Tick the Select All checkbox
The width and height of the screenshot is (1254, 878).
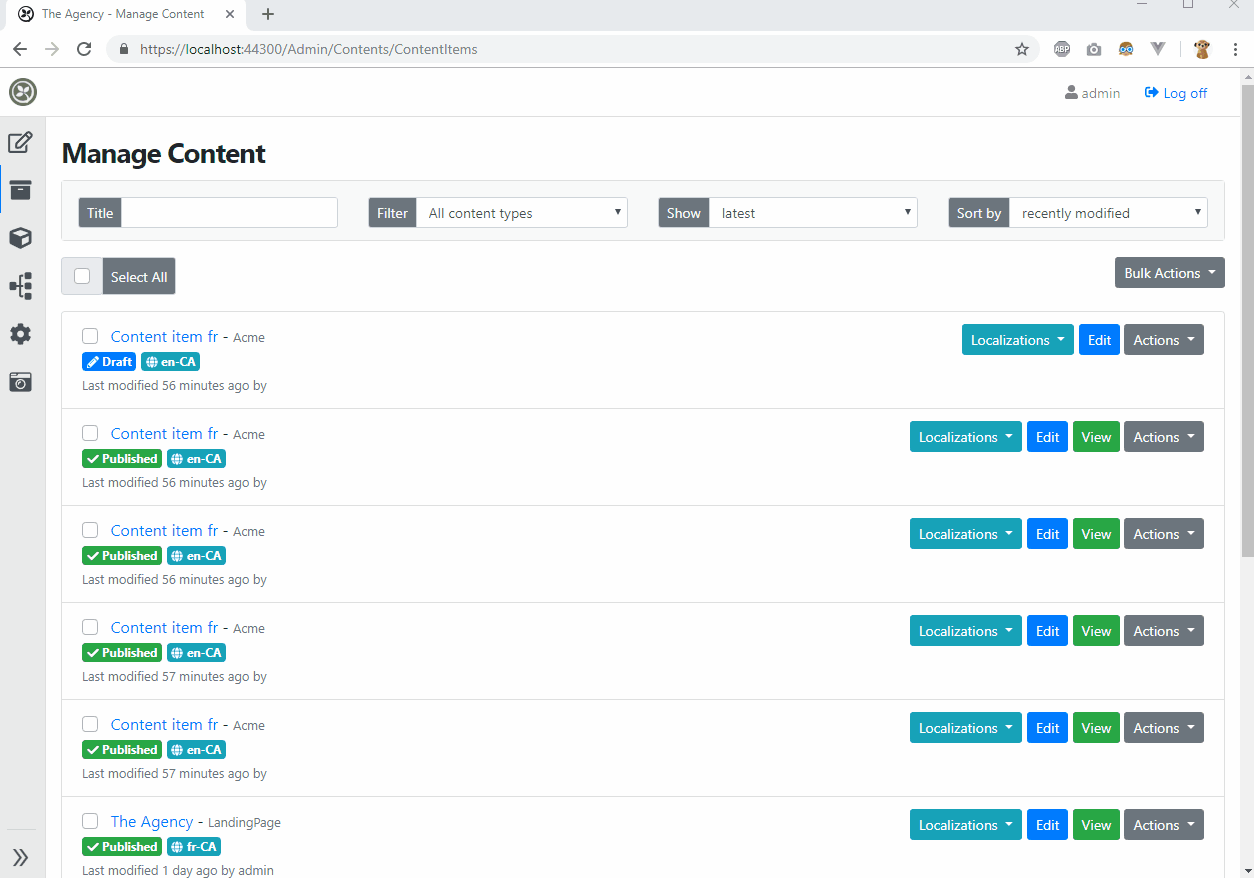tap(82, 276)
